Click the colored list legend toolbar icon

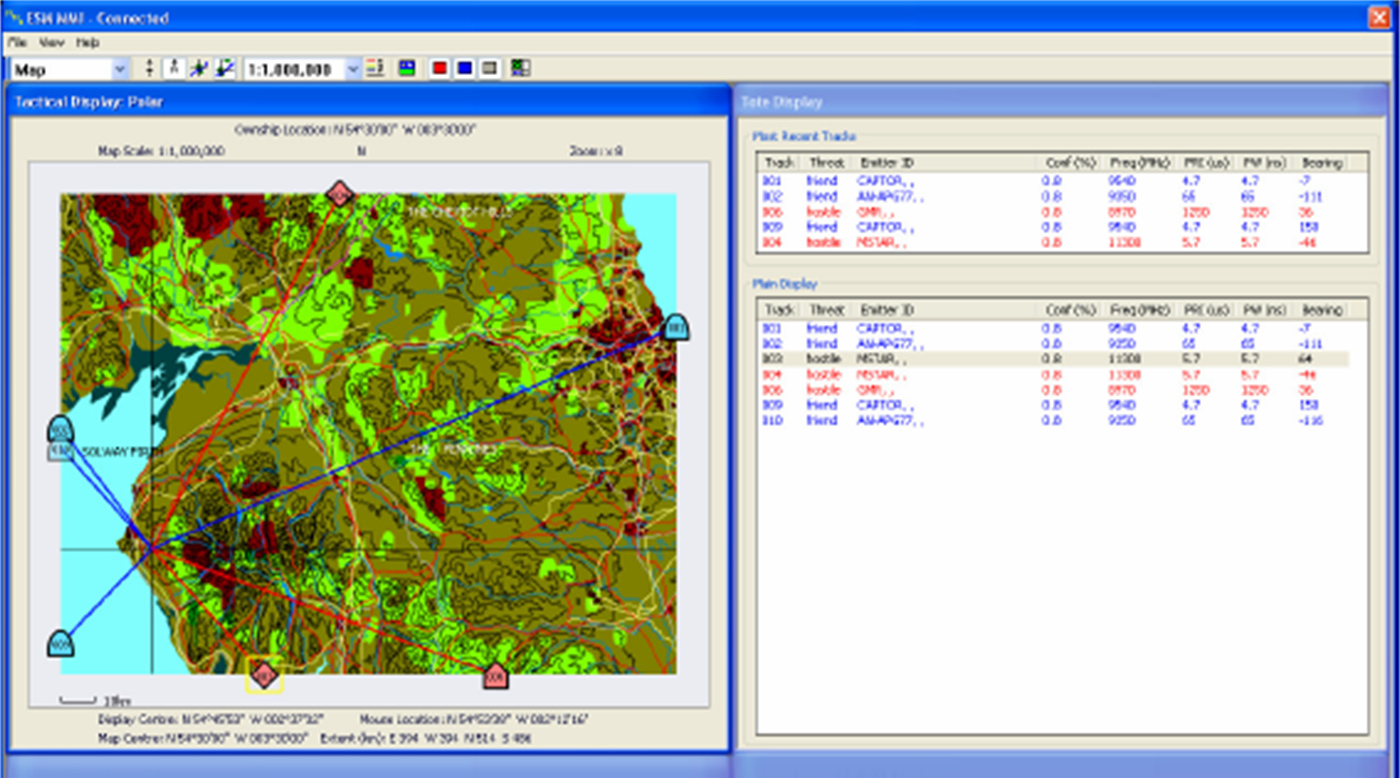(x=376, y=69)
